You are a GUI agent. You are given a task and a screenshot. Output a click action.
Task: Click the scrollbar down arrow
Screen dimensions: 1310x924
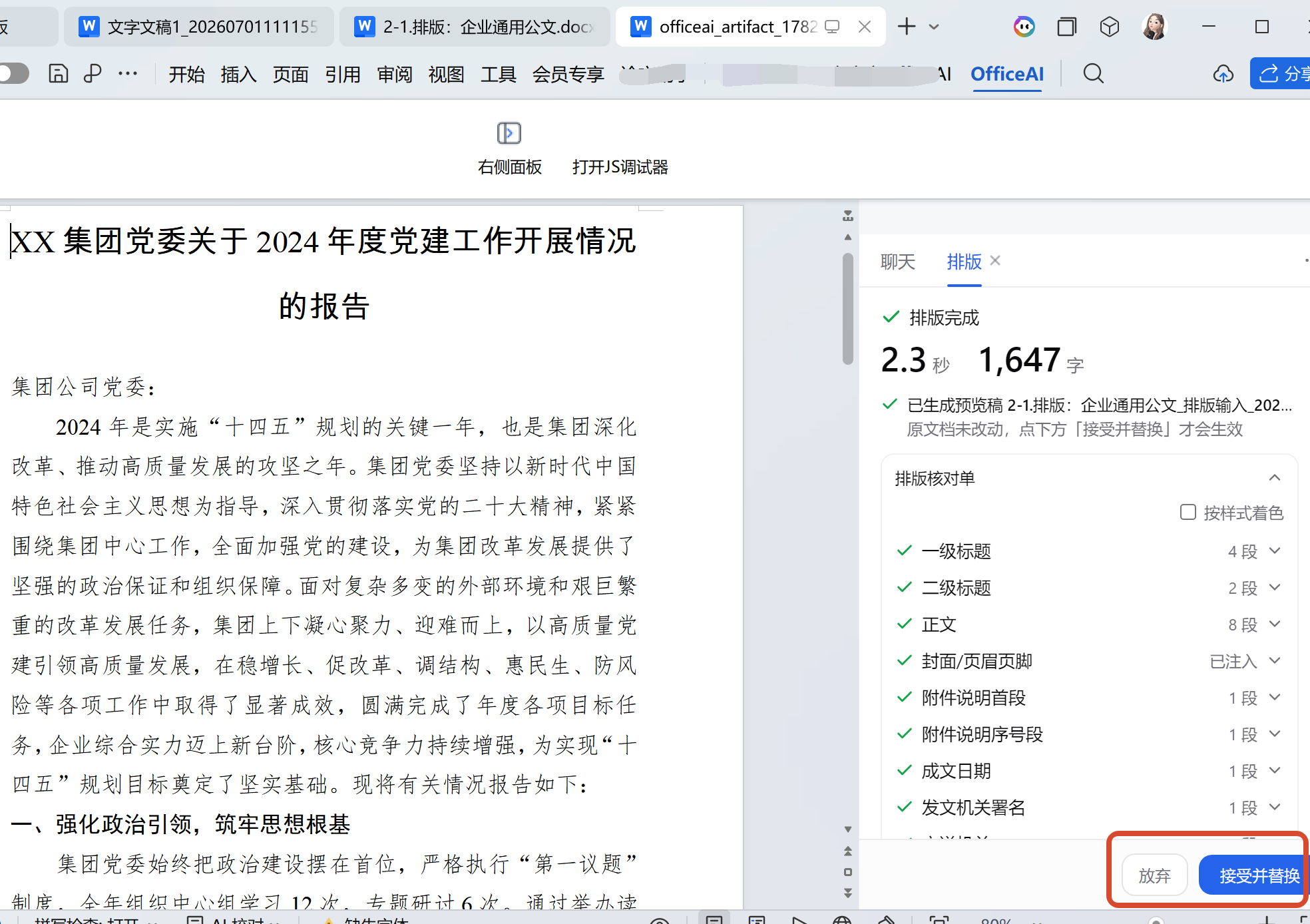tap(847, 829)
